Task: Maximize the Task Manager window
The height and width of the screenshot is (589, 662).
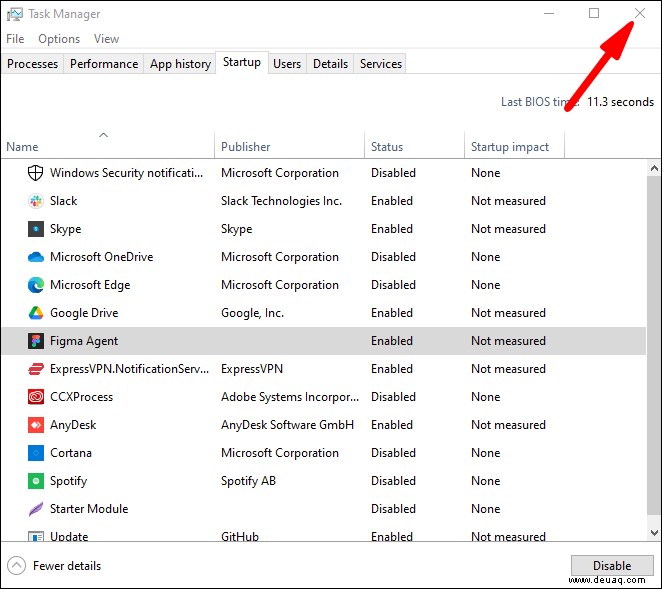Action: point(594,14)
